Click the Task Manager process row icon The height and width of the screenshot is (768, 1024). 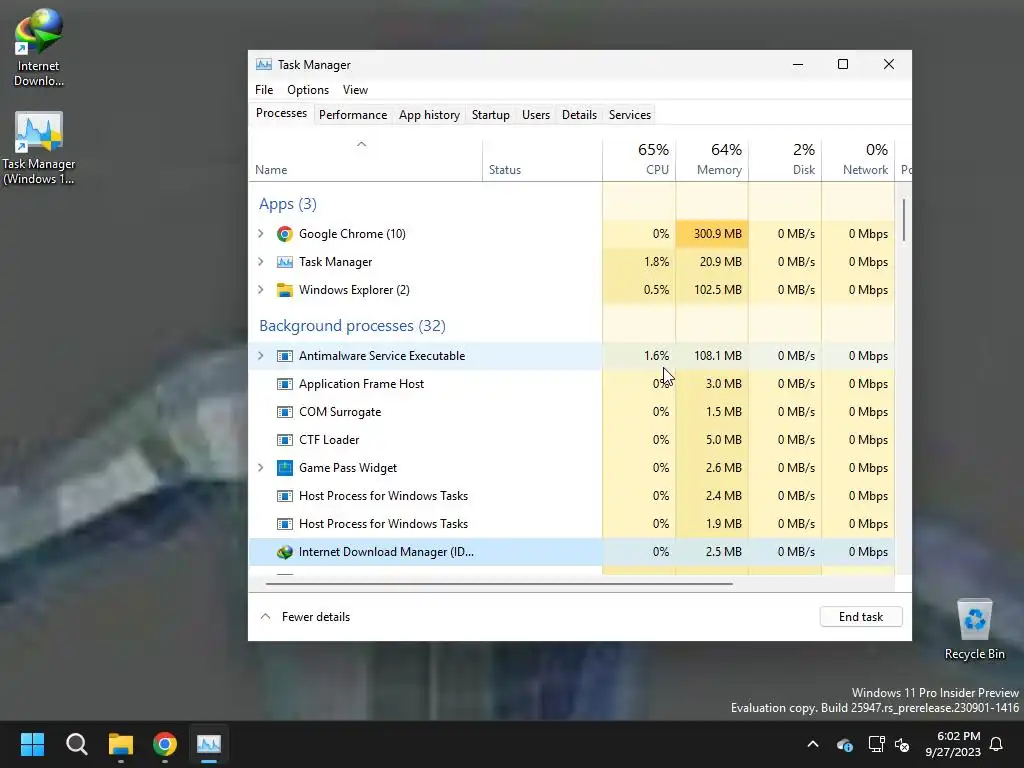click(284, 262)
